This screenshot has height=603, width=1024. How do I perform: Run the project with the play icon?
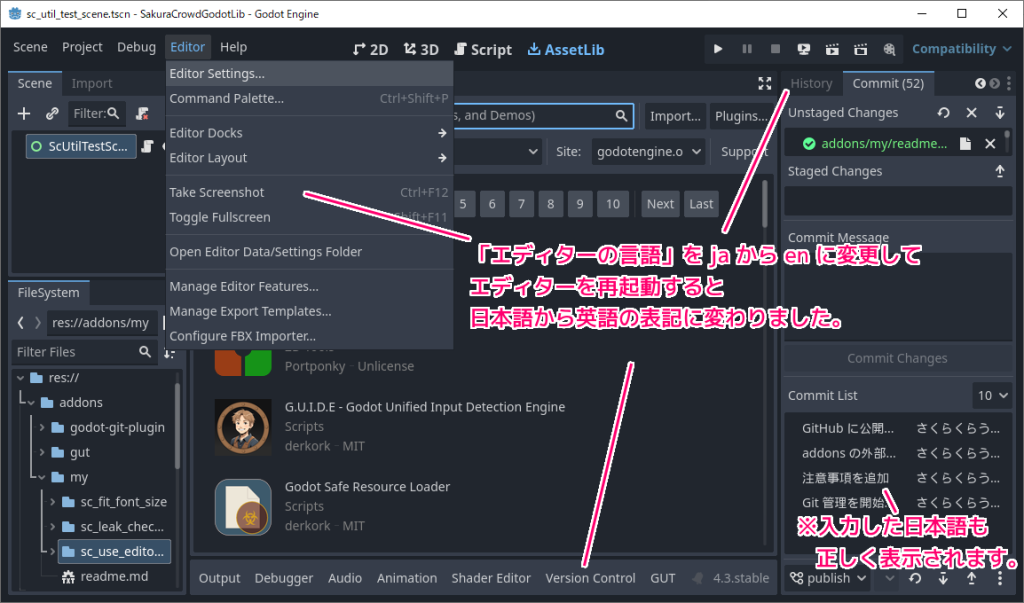coord(718,49)
